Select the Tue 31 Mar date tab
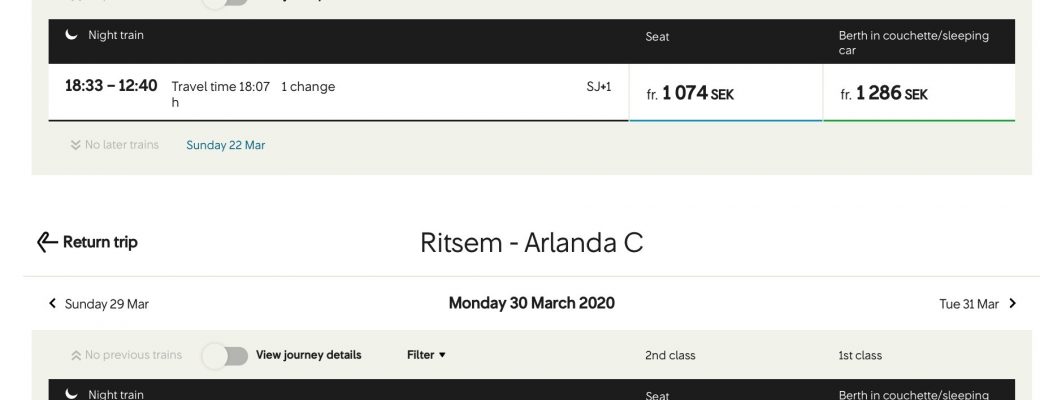This screenshot has height=400, width=1040. tap(968, 304)
